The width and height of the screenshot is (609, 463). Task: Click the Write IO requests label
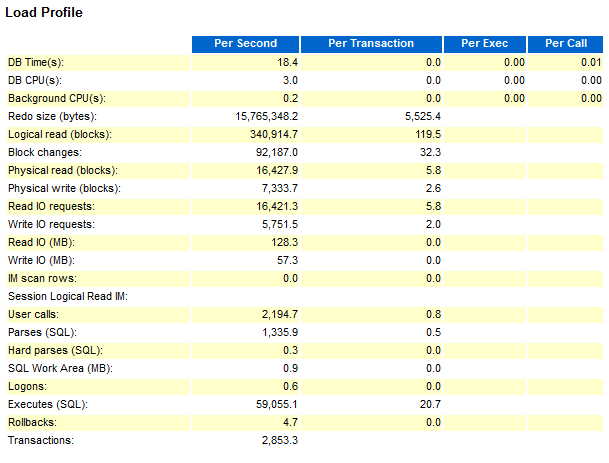click(51, 225)
